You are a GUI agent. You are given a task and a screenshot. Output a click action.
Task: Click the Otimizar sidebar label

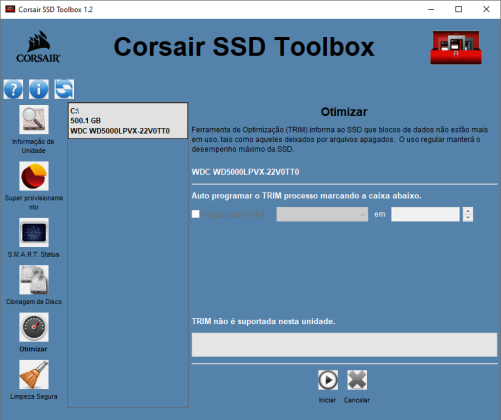click(33, 349)
